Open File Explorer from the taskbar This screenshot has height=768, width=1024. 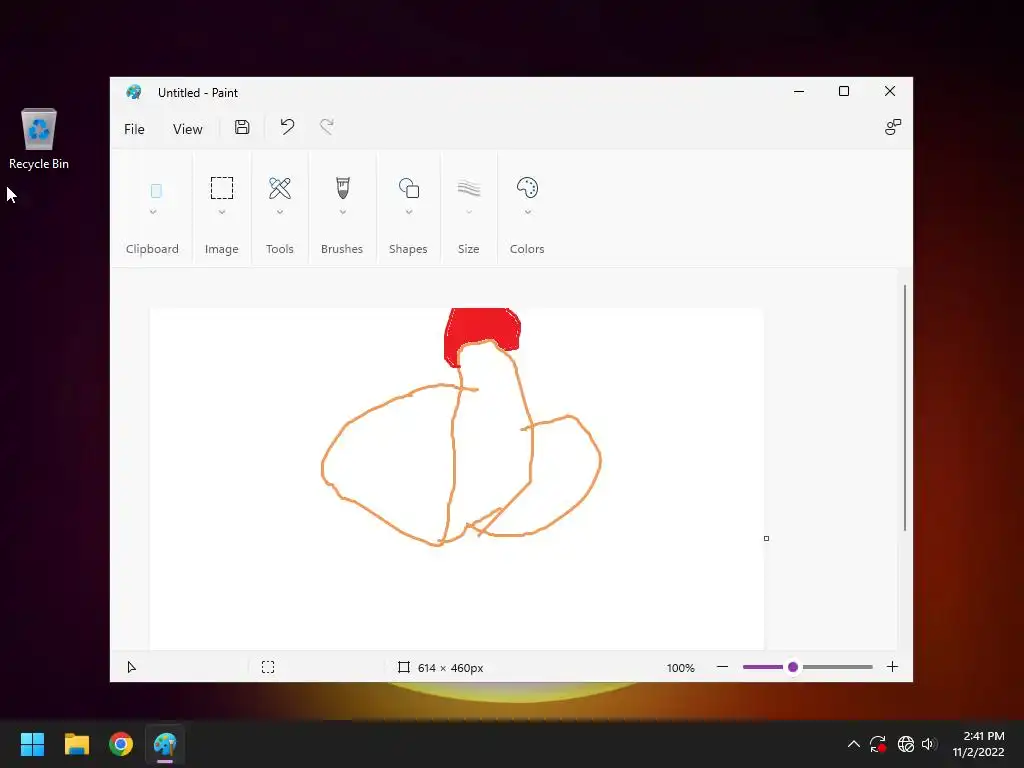[x=76, y=744]
